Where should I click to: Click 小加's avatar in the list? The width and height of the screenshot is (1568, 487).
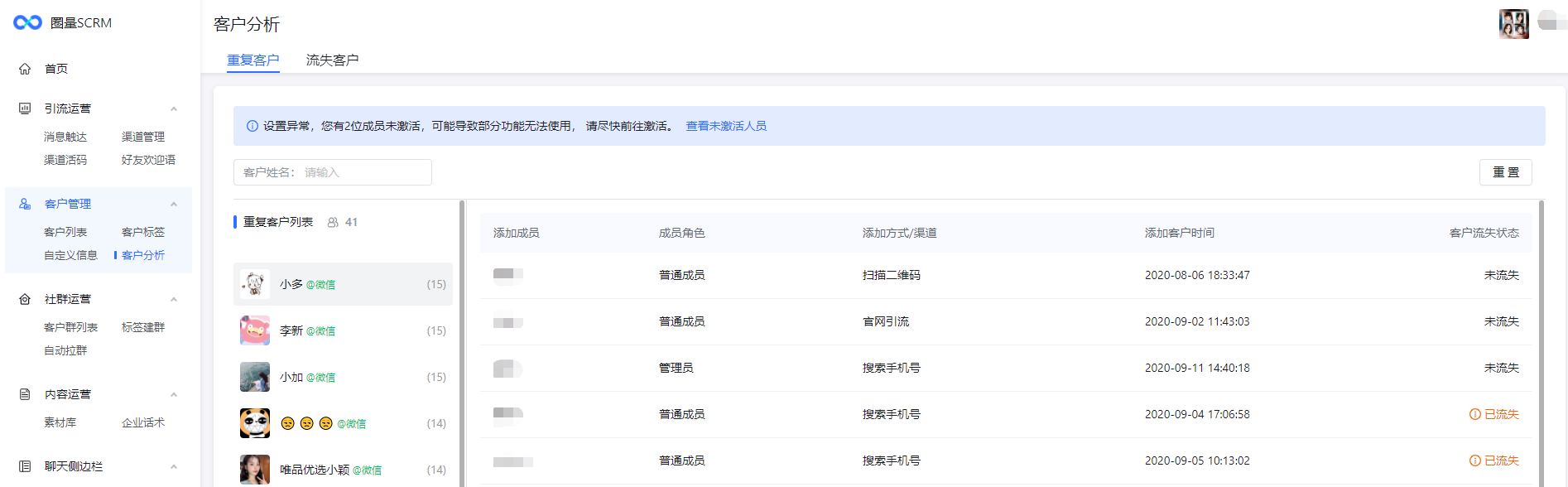click(255, 377)
